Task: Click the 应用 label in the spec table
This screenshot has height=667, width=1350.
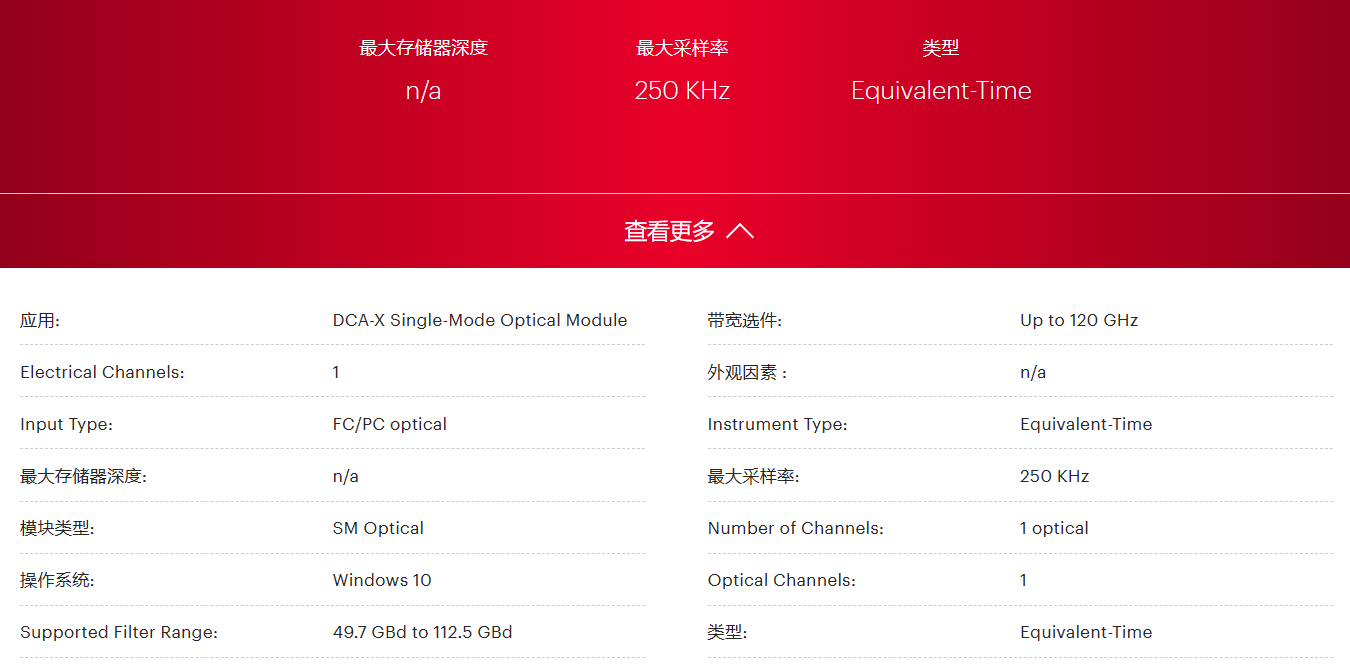Action: [x=40, y=321]
